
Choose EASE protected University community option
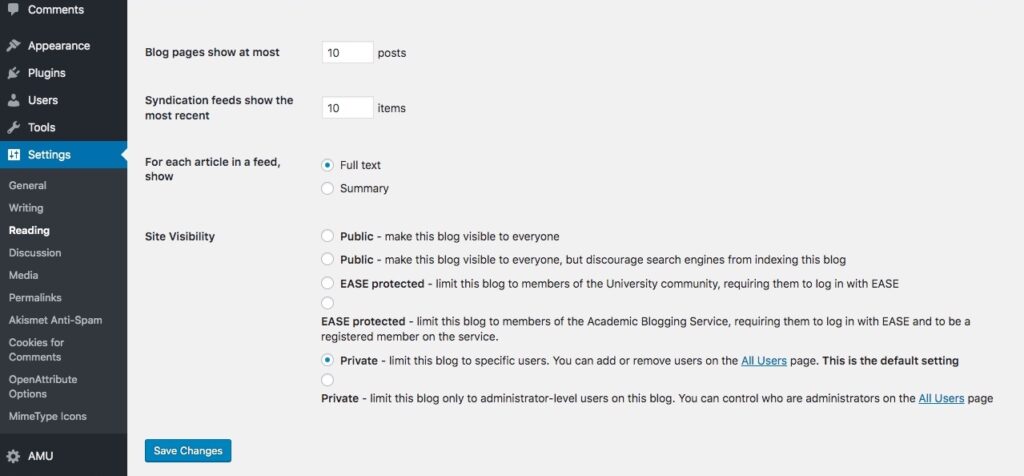[x=327, y=283]
